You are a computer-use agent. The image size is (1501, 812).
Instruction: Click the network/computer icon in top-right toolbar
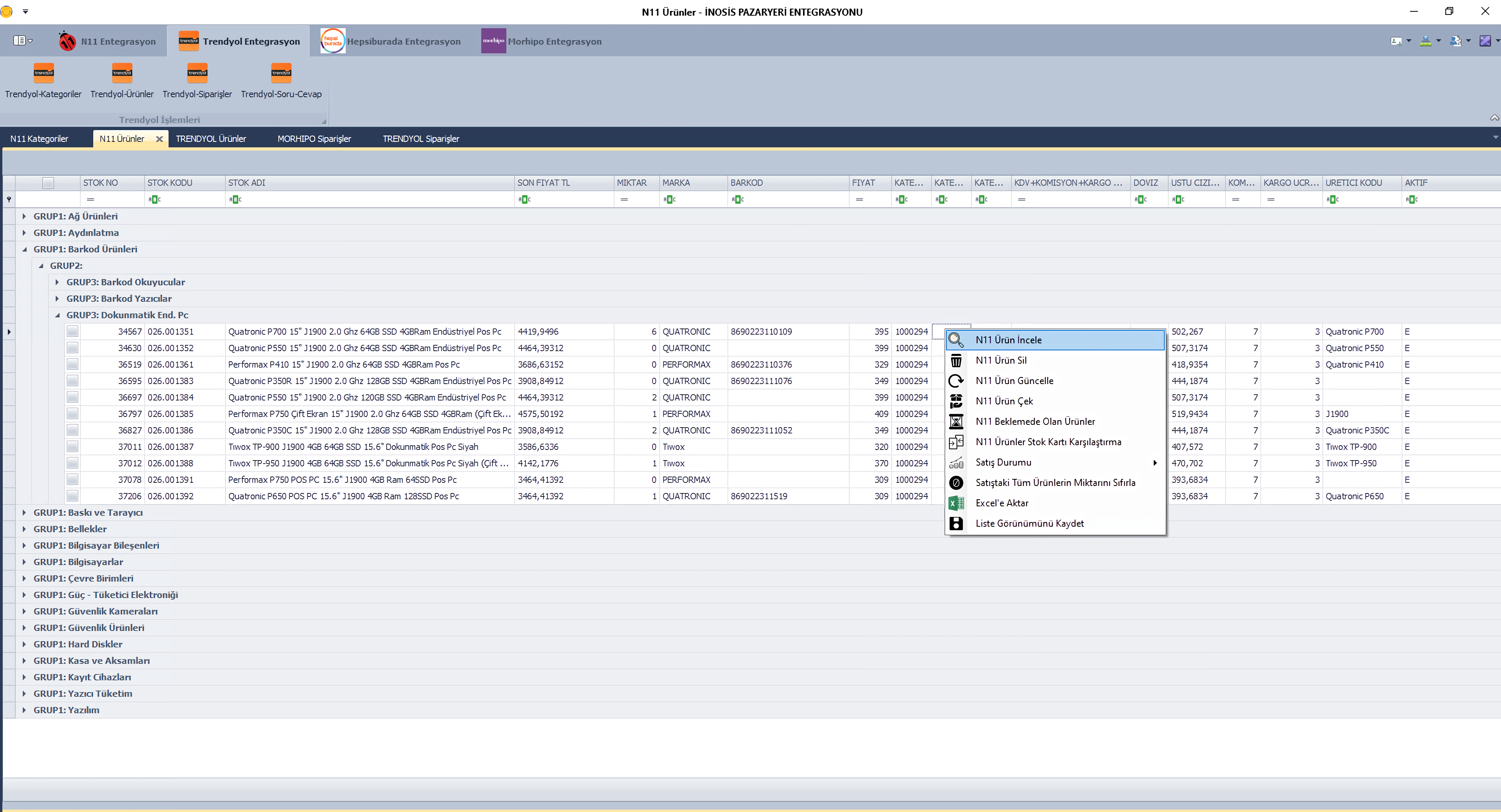[x=1425, y=41]
